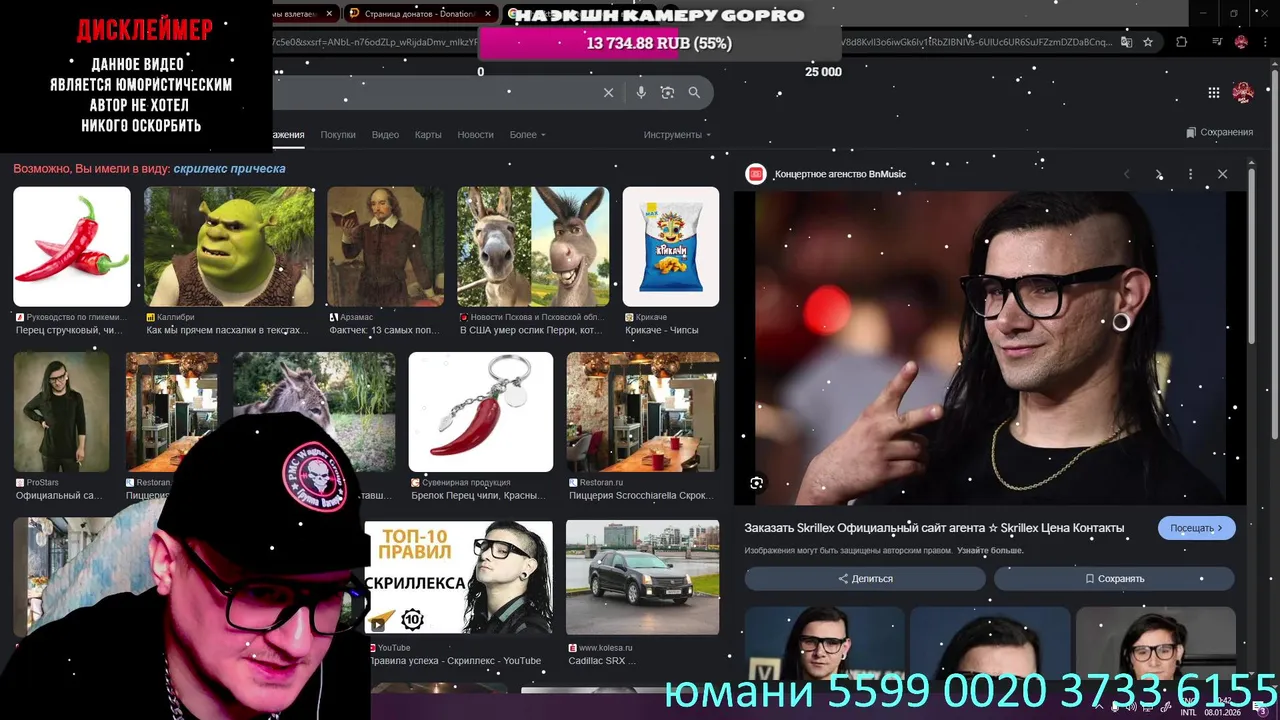Open the Google account avatar
The image size is (1280, 720).
point(1243,93)
